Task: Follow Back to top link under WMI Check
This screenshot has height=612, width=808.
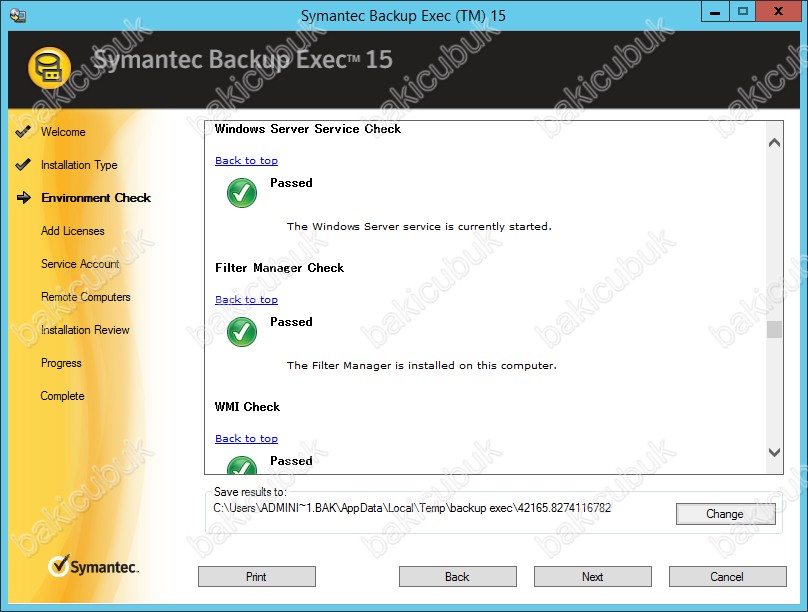Action: pyautogui.click(x=246, y=438)
